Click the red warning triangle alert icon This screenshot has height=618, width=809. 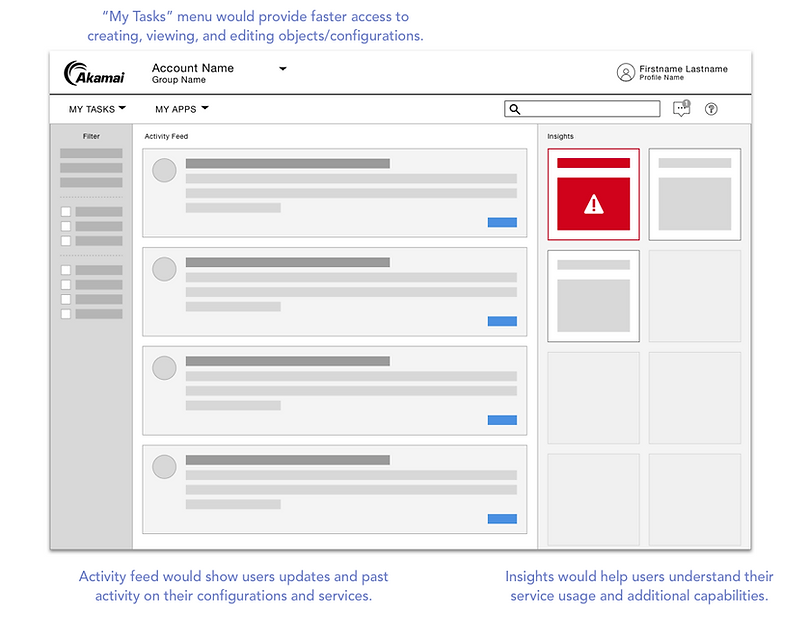593,204
